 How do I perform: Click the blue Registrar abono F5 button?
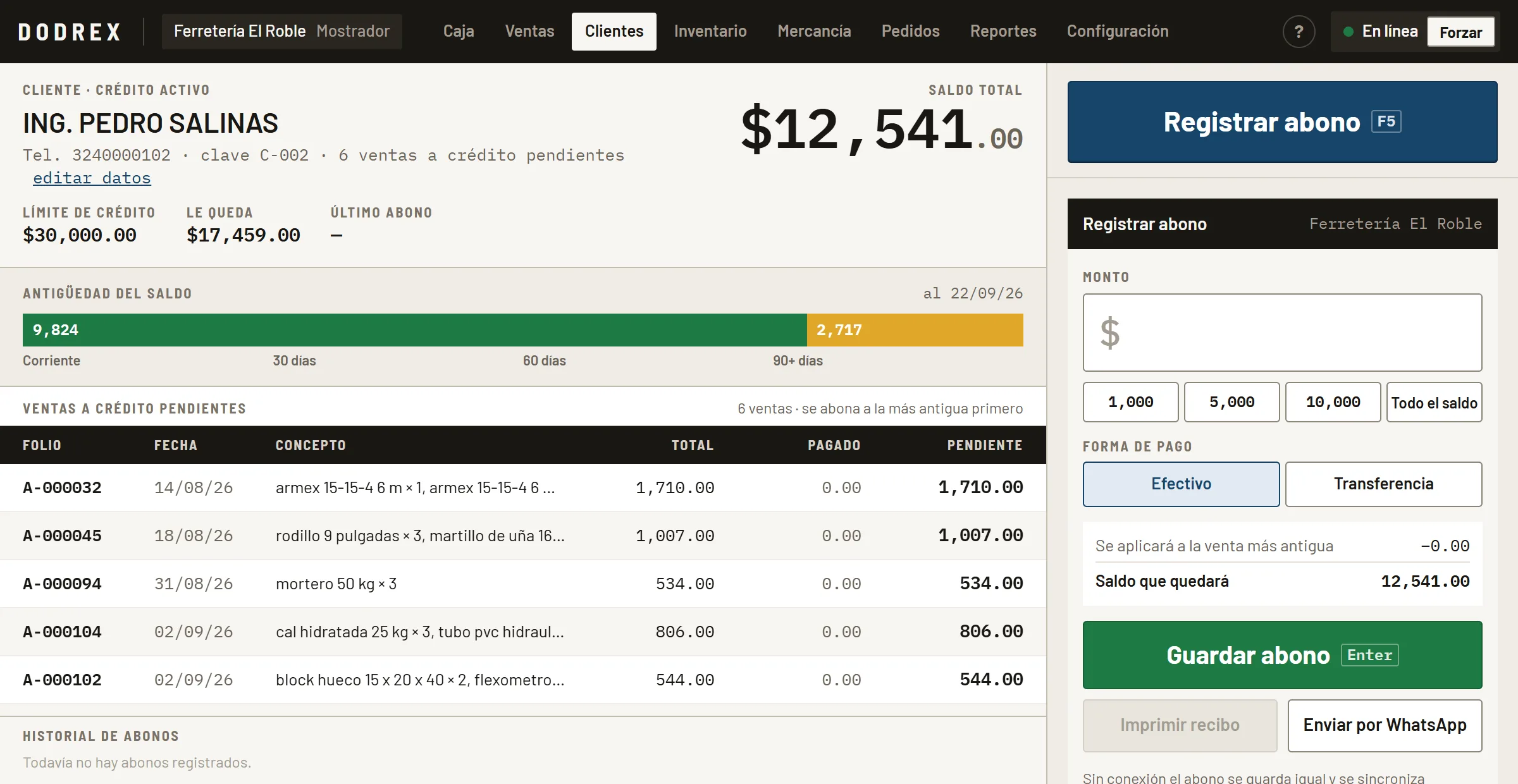[1282, 122]
